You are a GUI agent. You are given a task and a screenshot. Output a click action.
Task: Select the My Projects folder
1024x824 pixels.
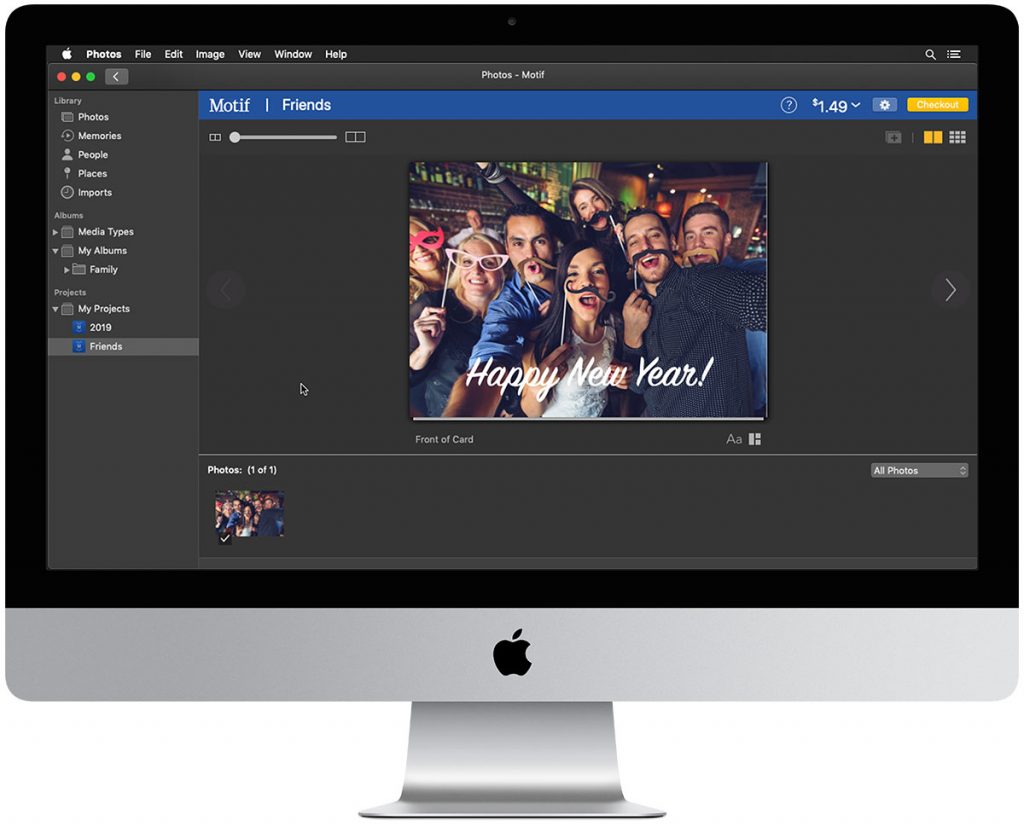(104, 309)
